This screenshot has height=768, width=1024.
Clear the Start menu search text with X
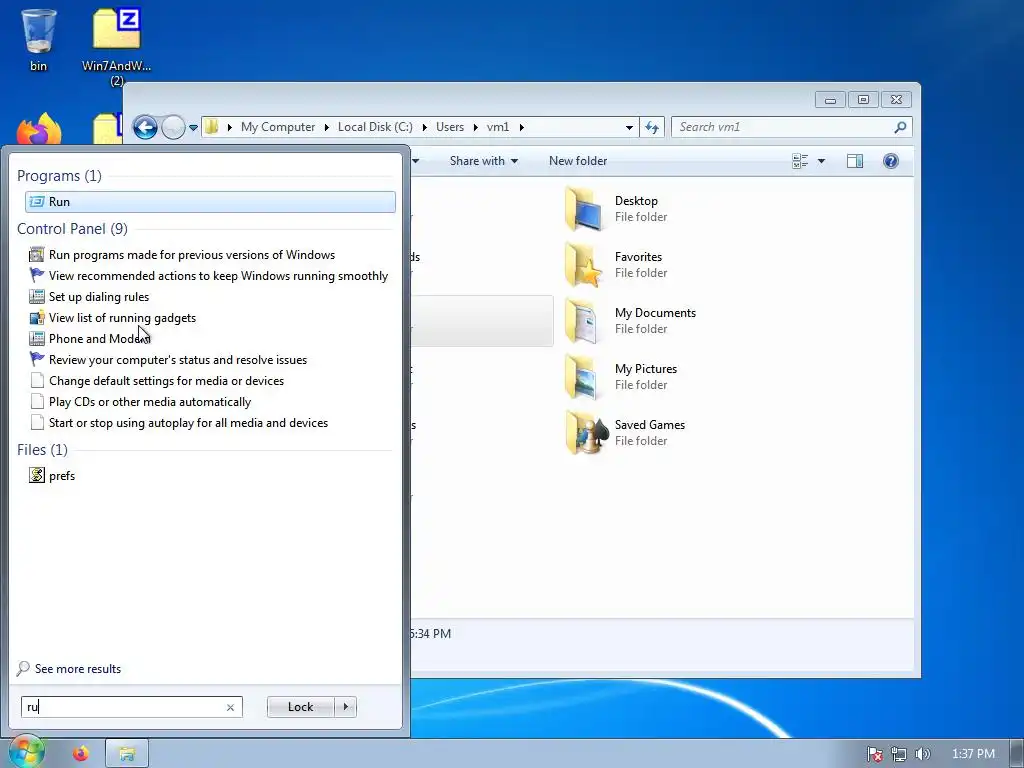[x=230, y=707]
